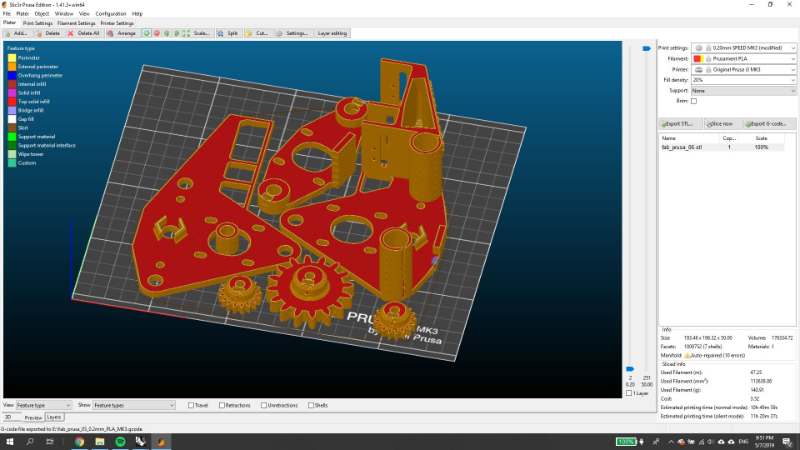This screenshot has height=450, width=800.
Task: Open the Window menu
Action: click(64, 14)
